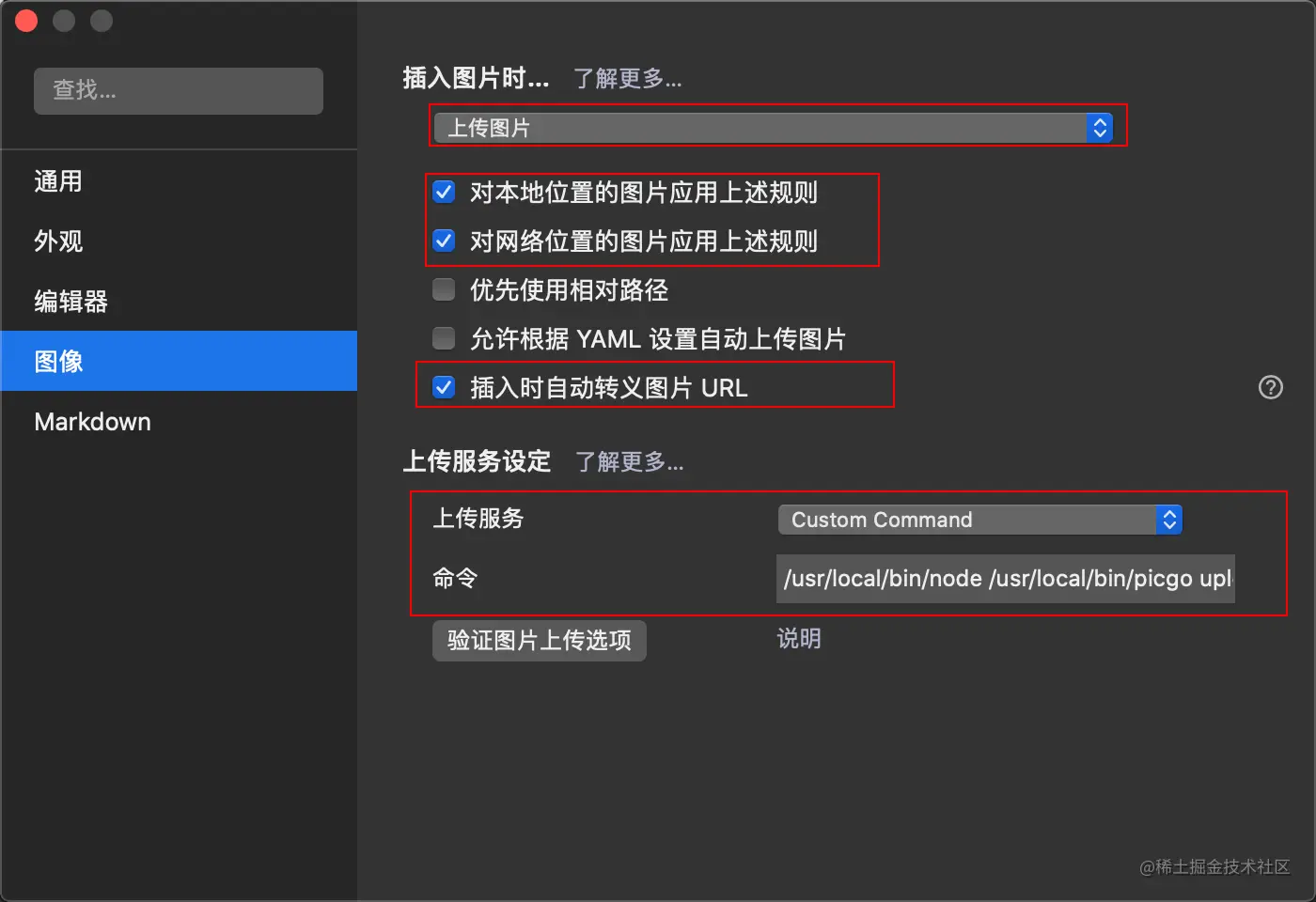The height and width of the screenshot is (902, 1316).
Task: Open 了解更多 link beside 上传服务设定
Action: coord(629,461)
